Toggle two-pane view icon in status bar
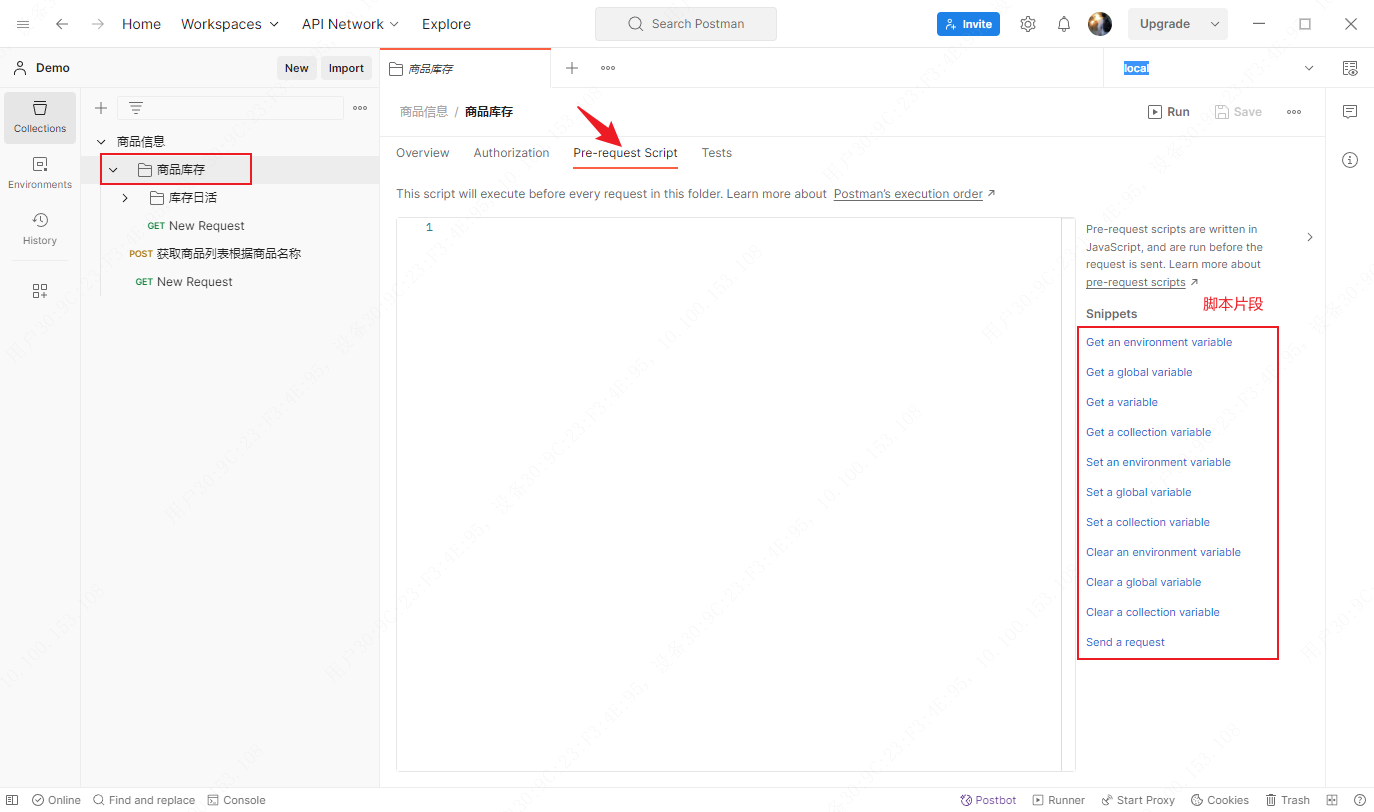The image size is (1374, 812). (1332, 800)
